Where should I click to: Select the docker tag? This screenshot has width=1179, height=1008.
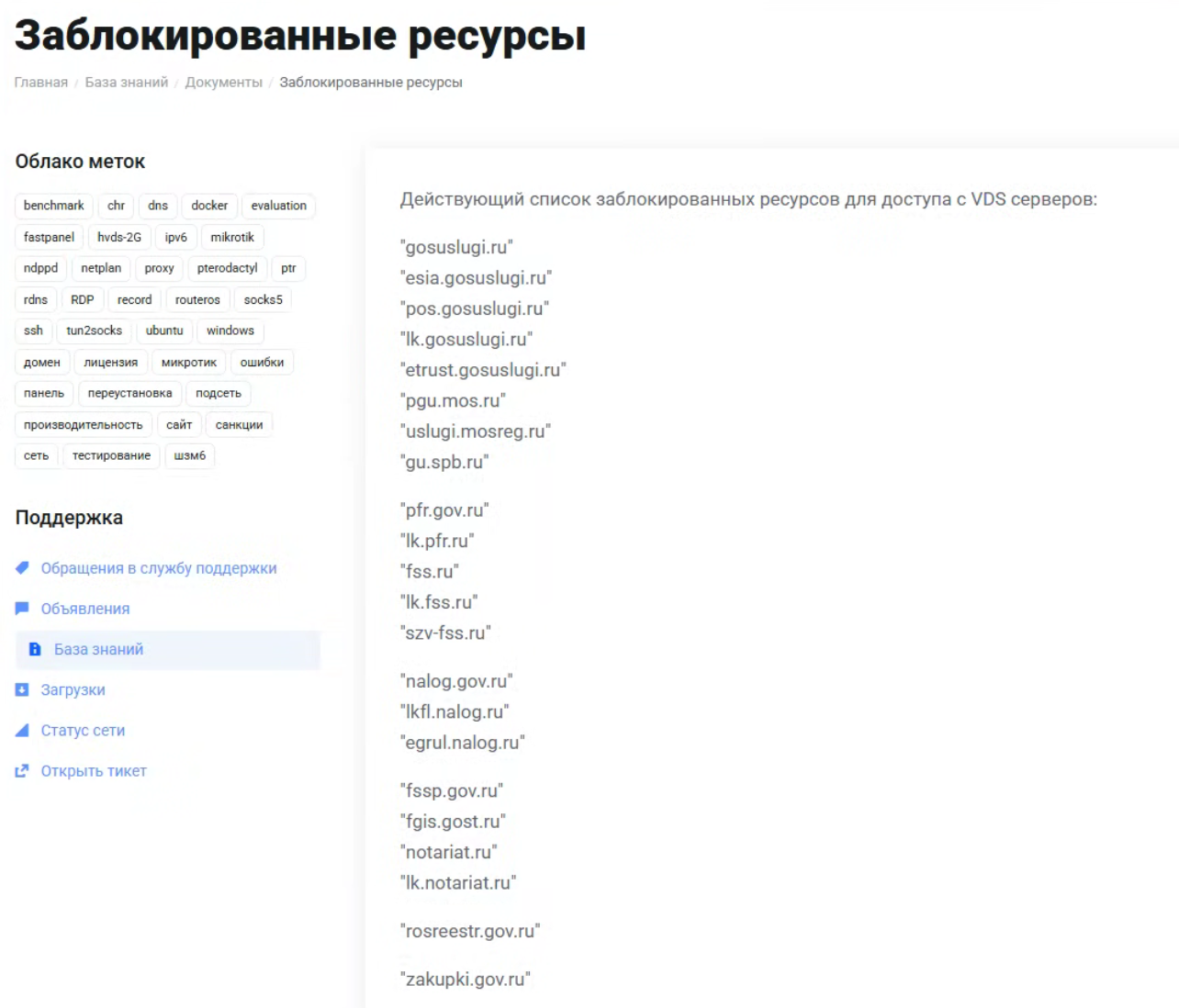(209, 206)
